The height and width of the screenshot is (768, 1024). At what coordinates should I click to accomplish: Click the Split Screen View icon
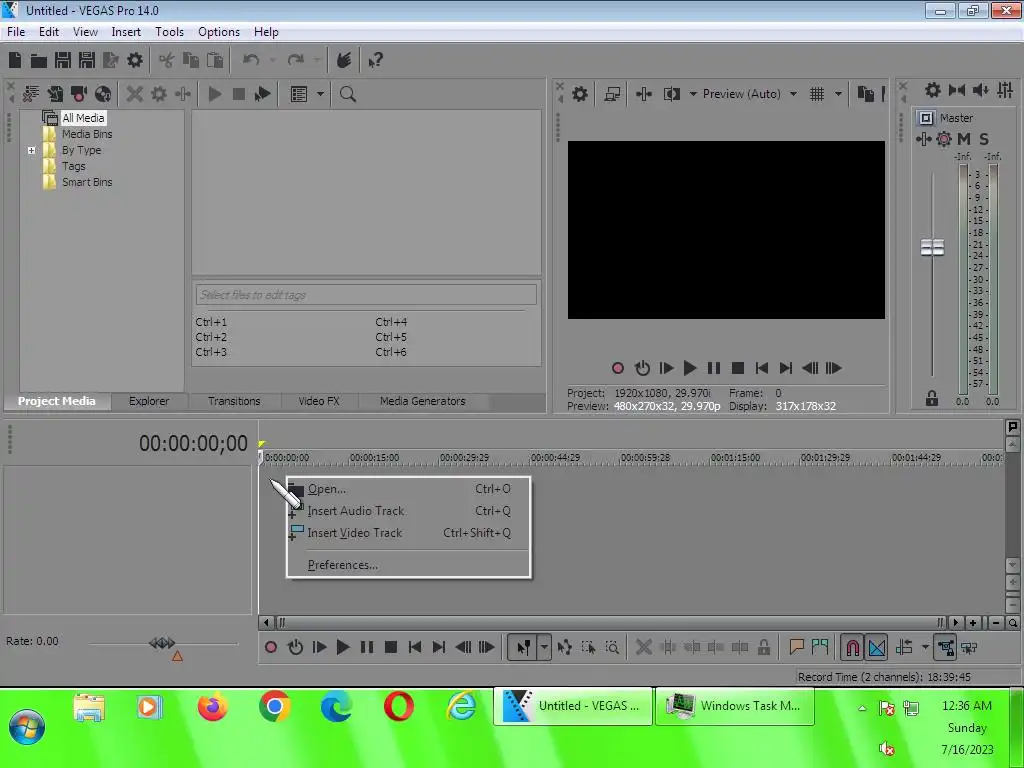[672, 94]
